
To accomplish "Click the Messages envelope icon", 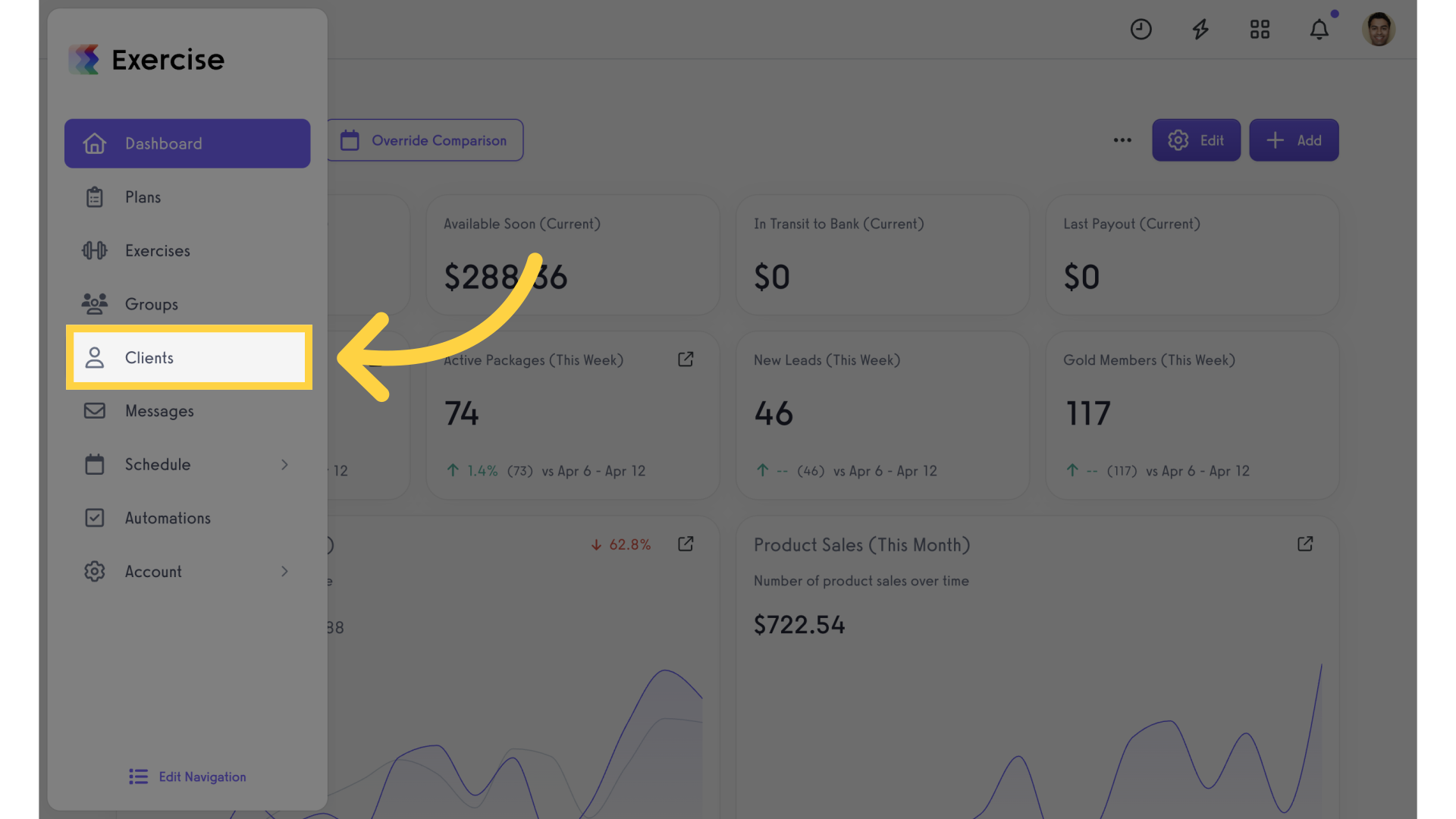I will tap(95, 411).
